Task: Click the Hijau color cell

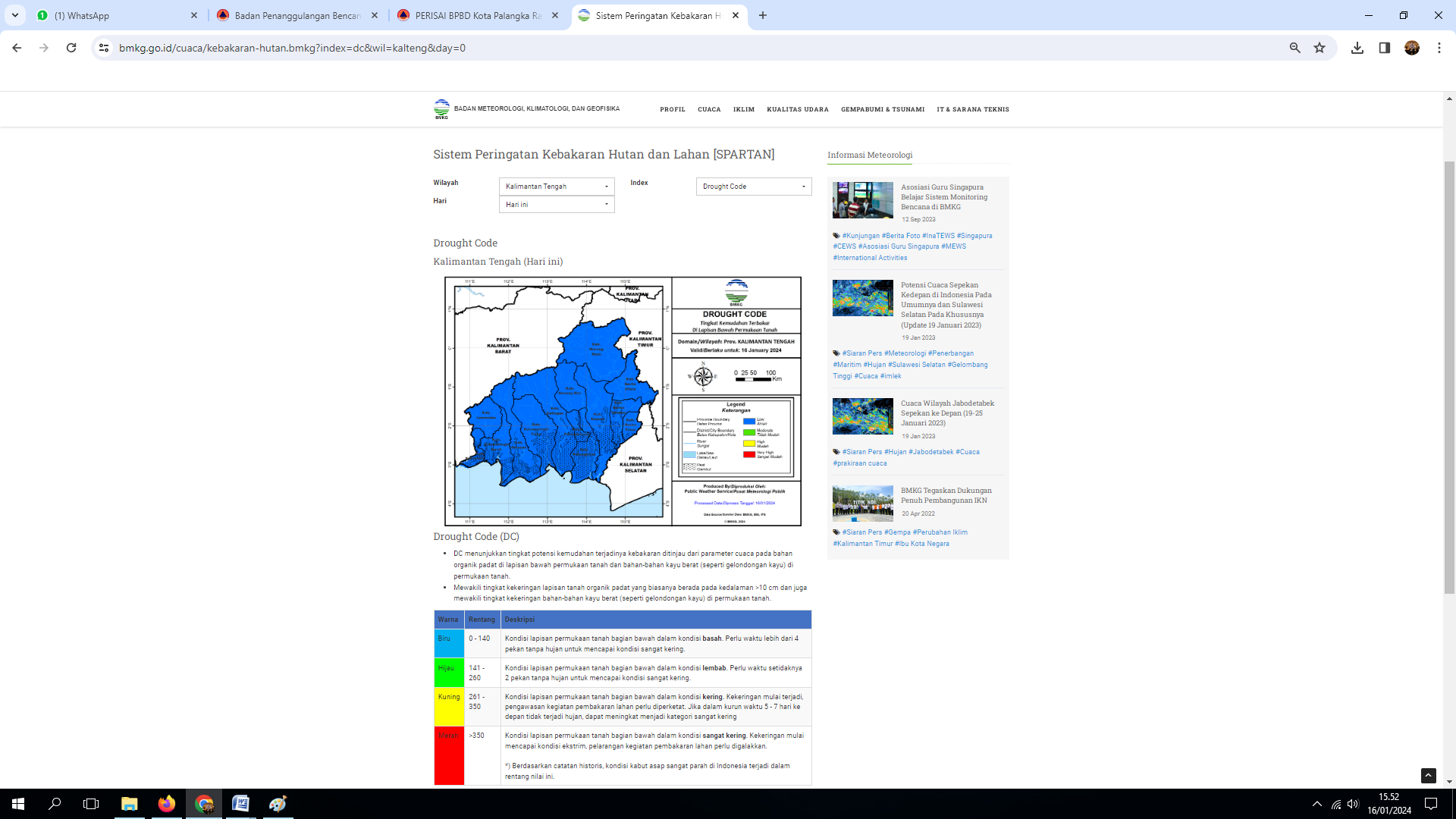Action: tap(449, 673)
